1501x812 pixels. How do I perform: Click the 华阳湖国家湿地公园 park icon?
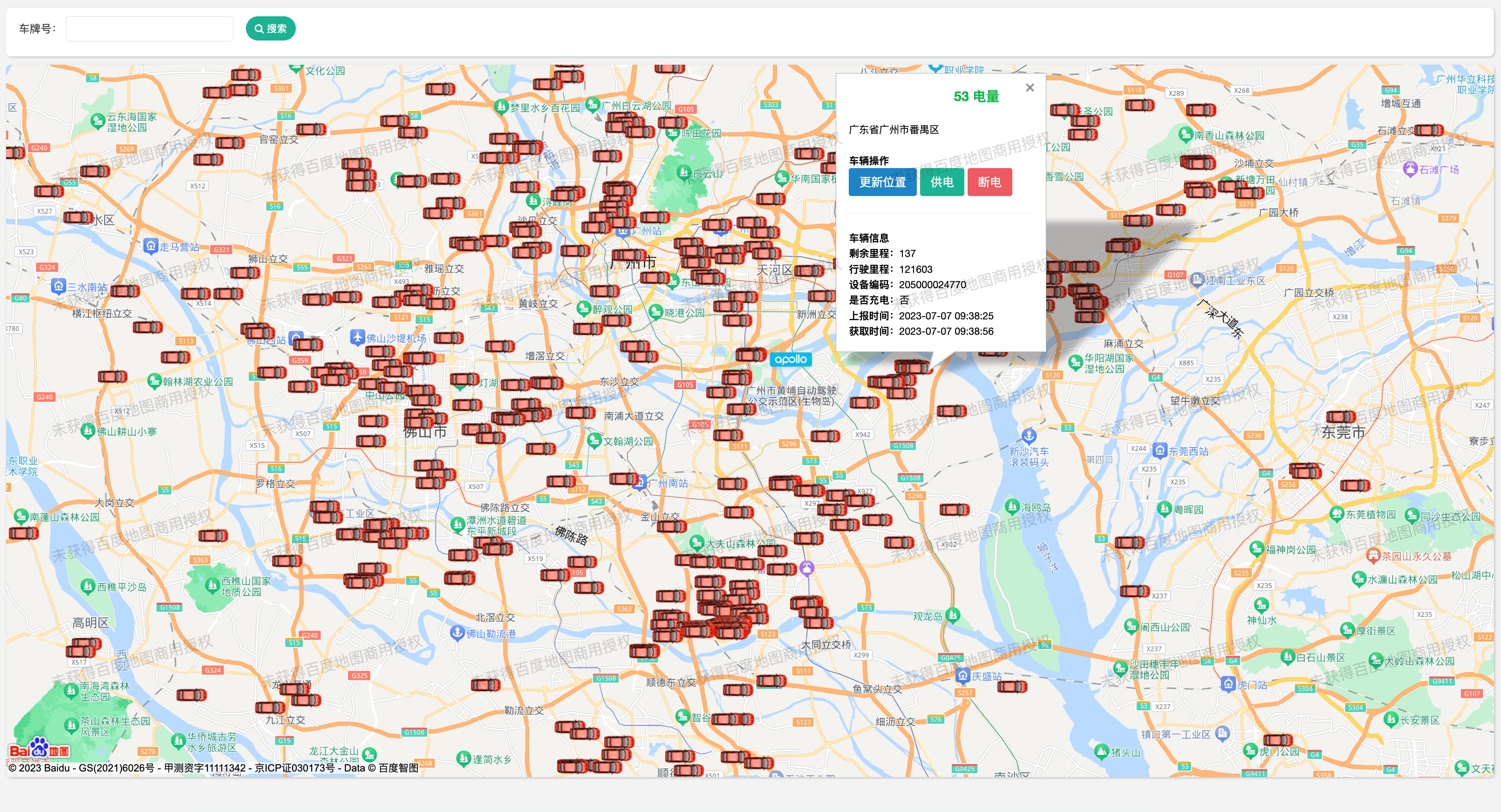(1075, 362)
